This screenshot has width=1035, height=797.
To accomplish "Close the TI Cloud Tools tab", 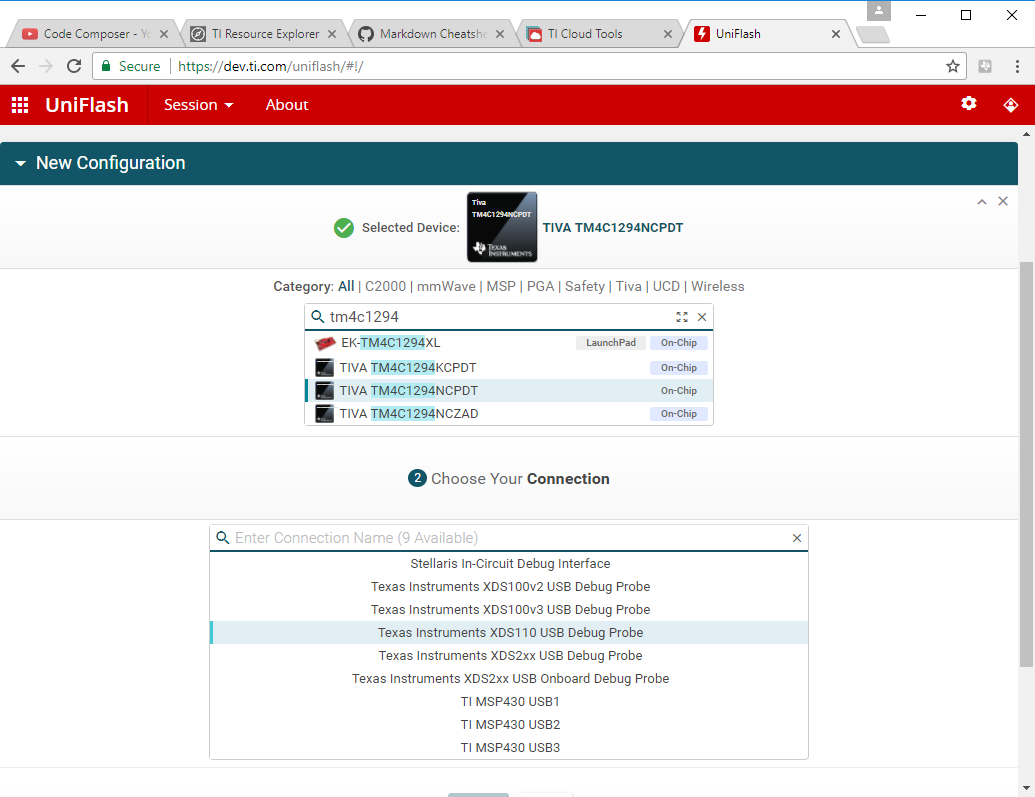I will pyautogui.click(x=668, y=34).
